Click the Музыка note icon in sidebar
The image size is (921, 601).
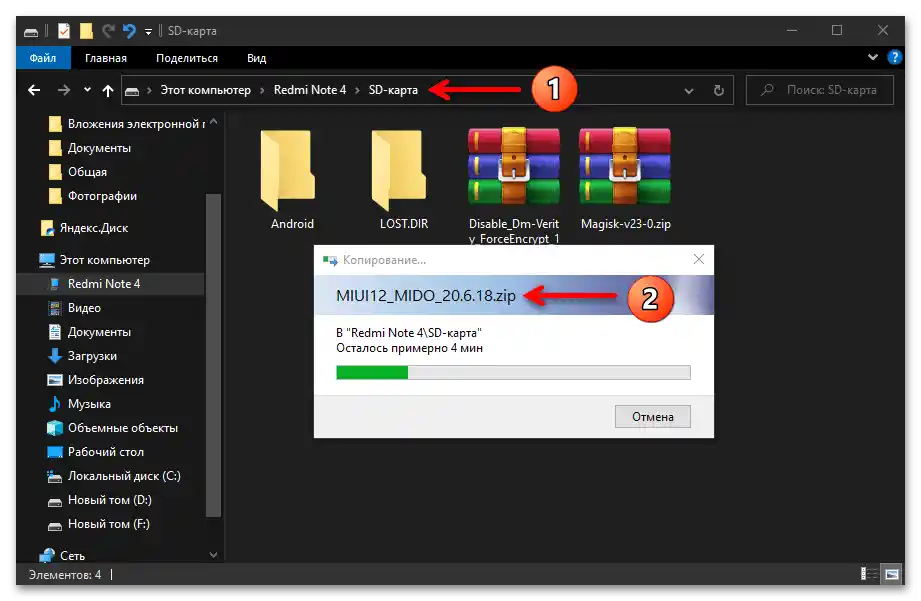pyautogui.click(x=55, y=404)
